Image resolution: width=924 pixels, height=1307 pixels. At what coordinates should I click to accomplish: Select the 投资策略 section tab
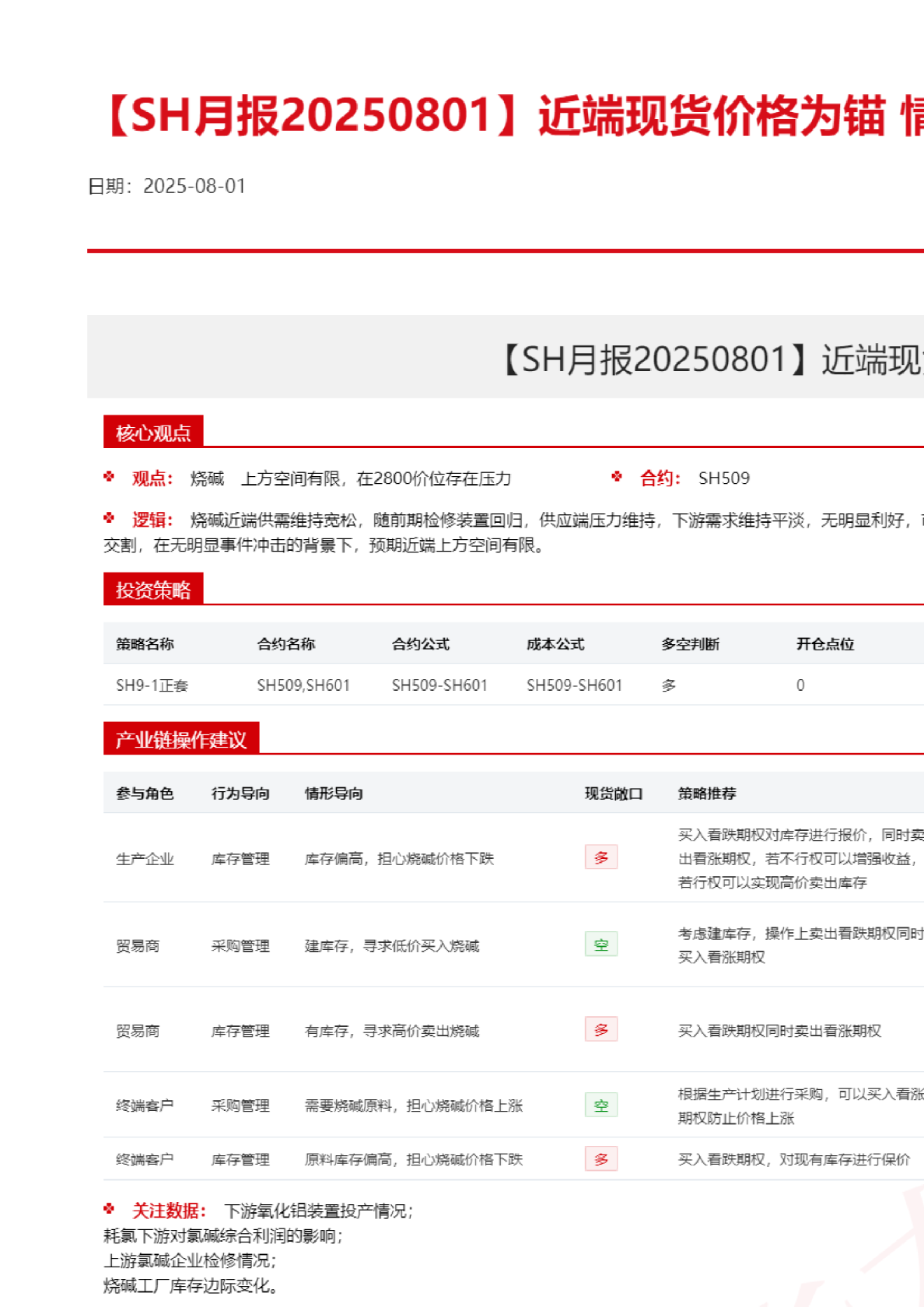tap(153, 590)
